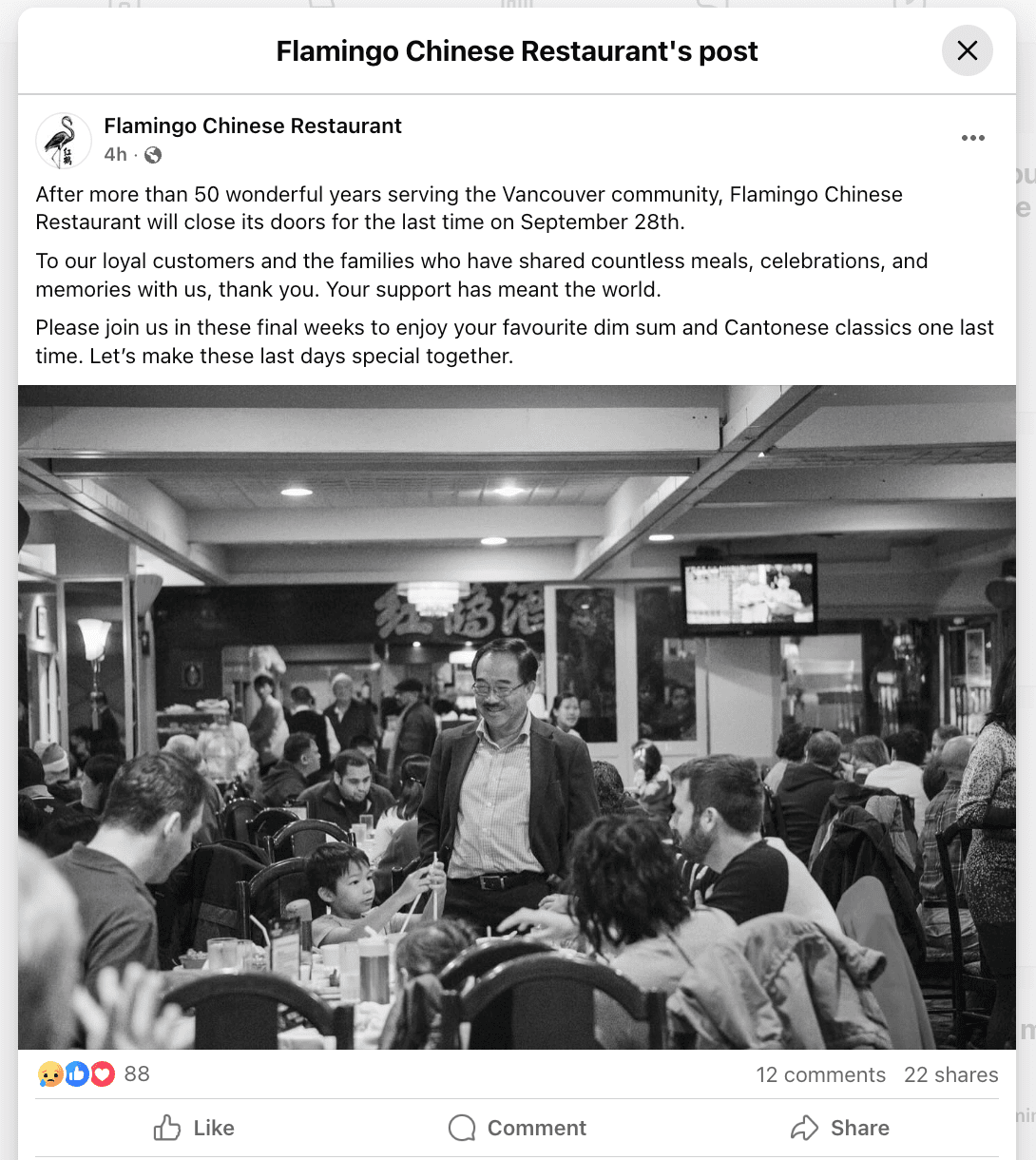Image resolution: width=1036 pixels, height=1160 pixels.
Task: Open the three-dot post options menu
Action: tap(972, 138)
